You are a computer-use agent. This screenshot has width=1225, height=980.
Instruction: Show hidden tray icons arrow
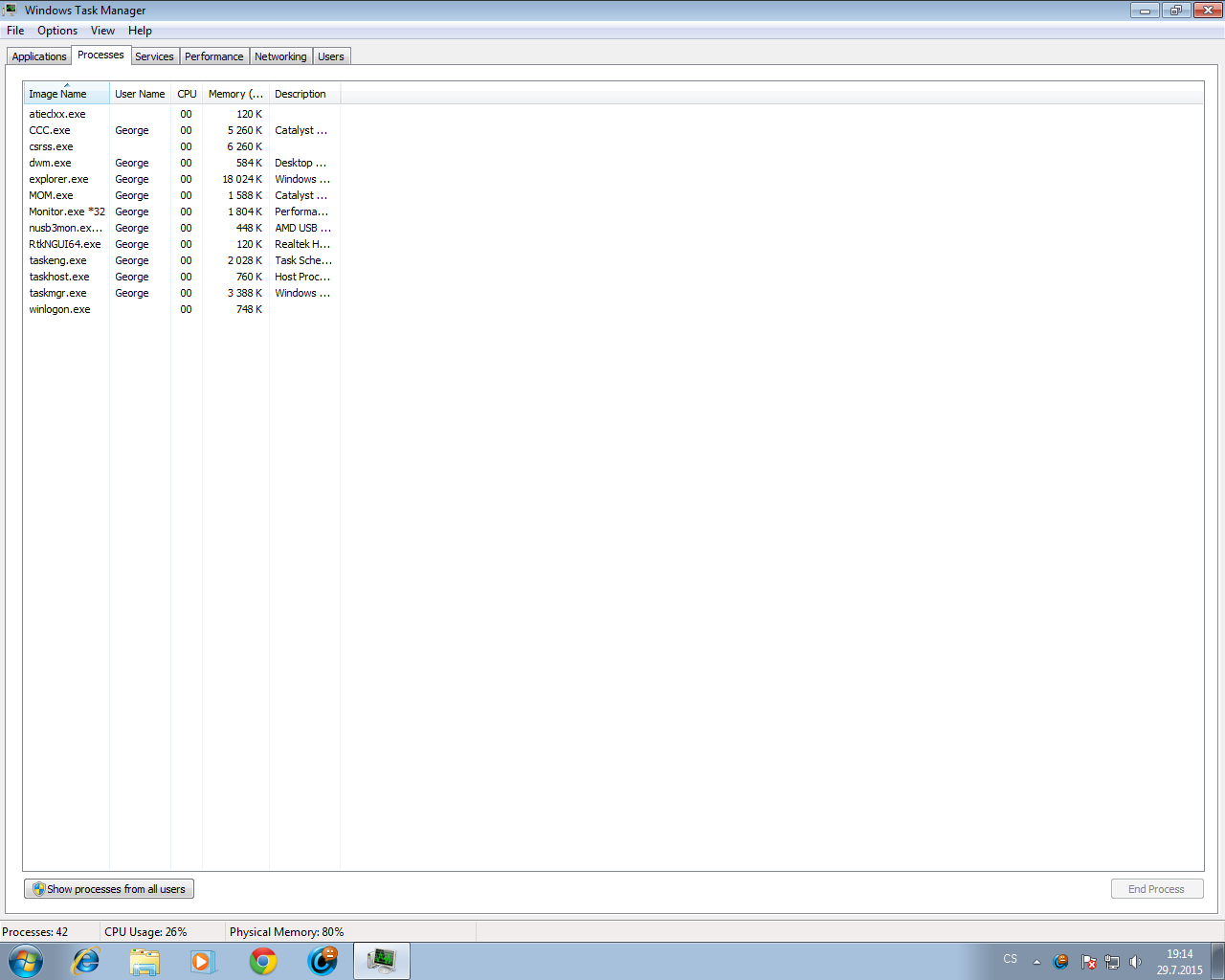tap(1036, 962)
